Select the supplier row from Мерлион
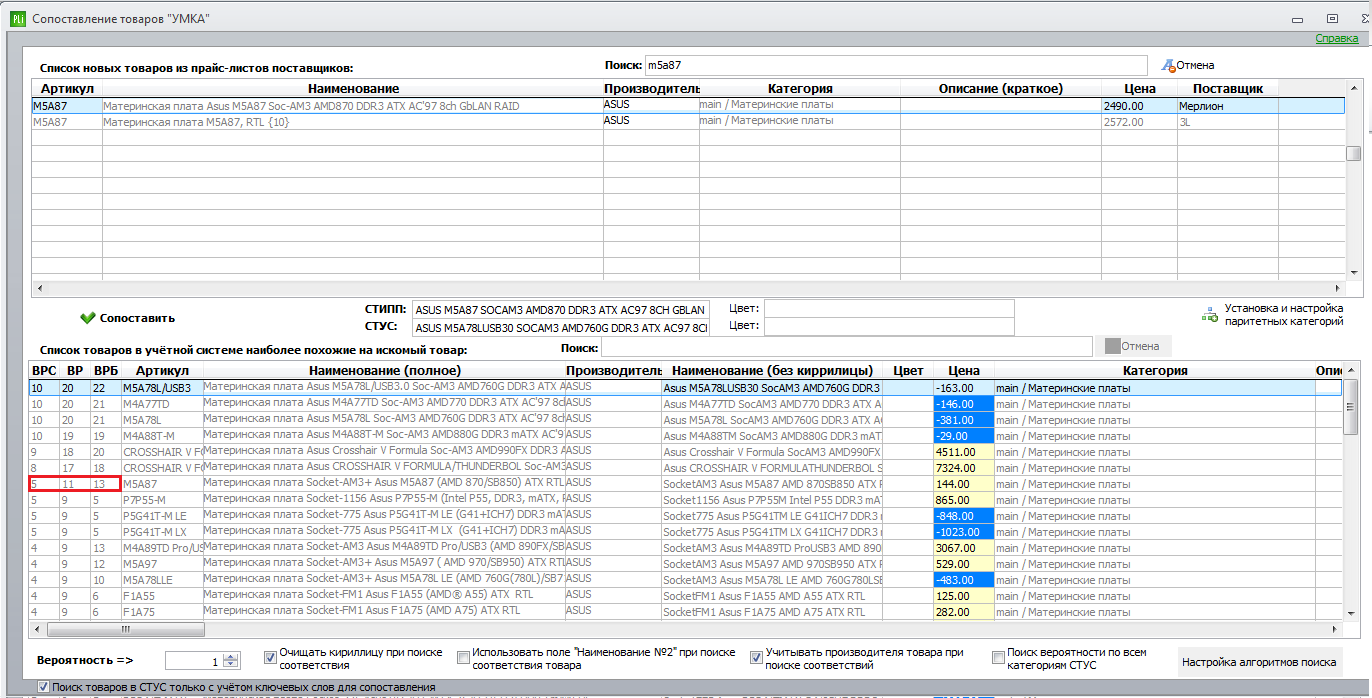The image size is (1372, 698). click(688, 105)
